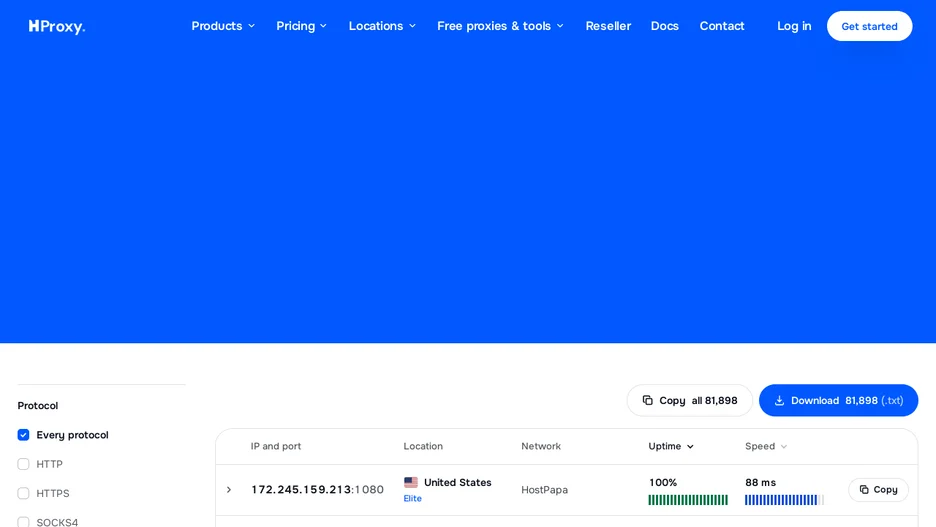This screenshot has height=527, width=936.
Task: Click the Locations chevron arrow
Action: coord(412,26)
